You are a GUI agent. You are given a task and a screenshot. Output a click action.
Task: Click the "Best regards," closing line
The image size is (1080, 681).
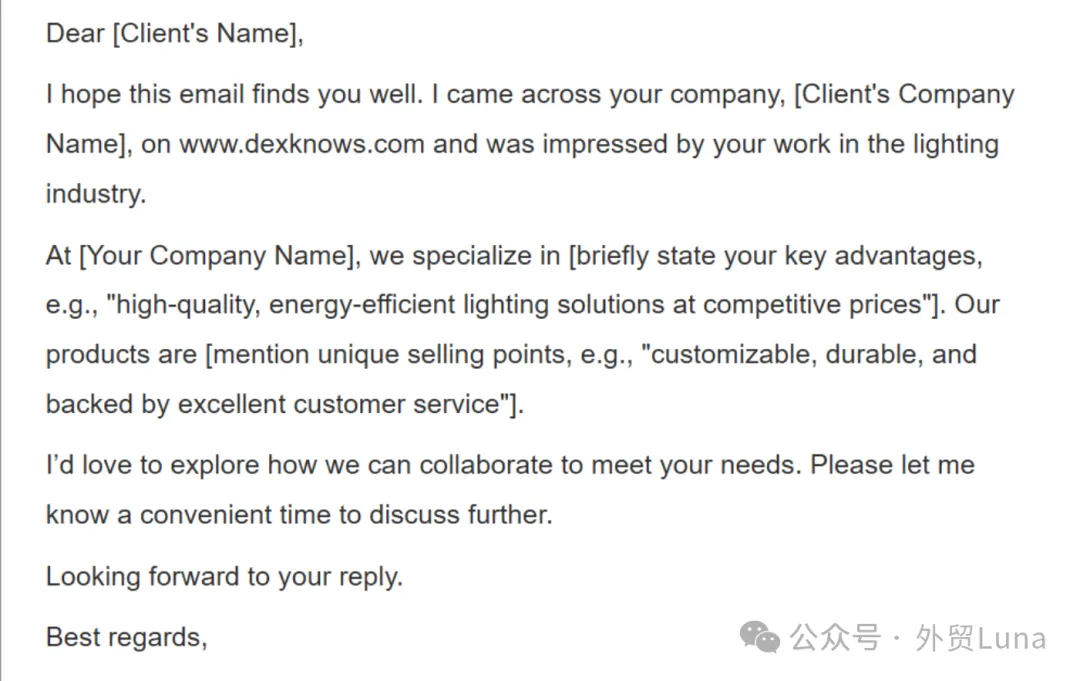coord(126,637)
